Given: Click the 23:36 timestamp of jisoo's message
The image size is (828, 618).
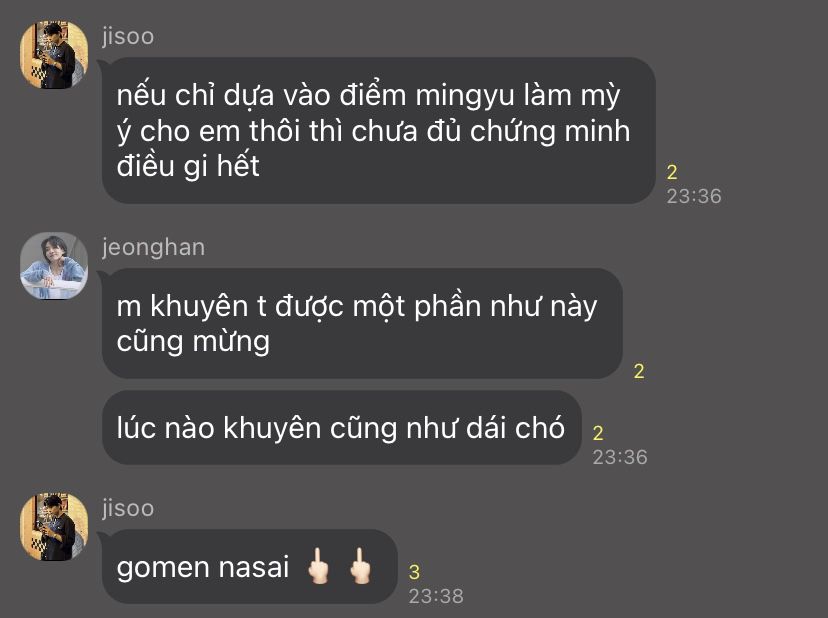Looking at the screenshot, I should pos(694,196).
